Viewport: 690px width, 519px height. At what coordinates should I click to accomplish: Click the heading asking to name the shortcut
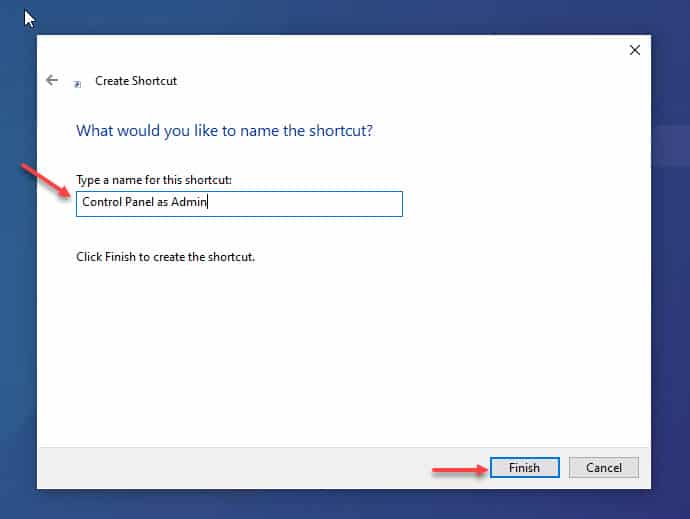[224, 131]
